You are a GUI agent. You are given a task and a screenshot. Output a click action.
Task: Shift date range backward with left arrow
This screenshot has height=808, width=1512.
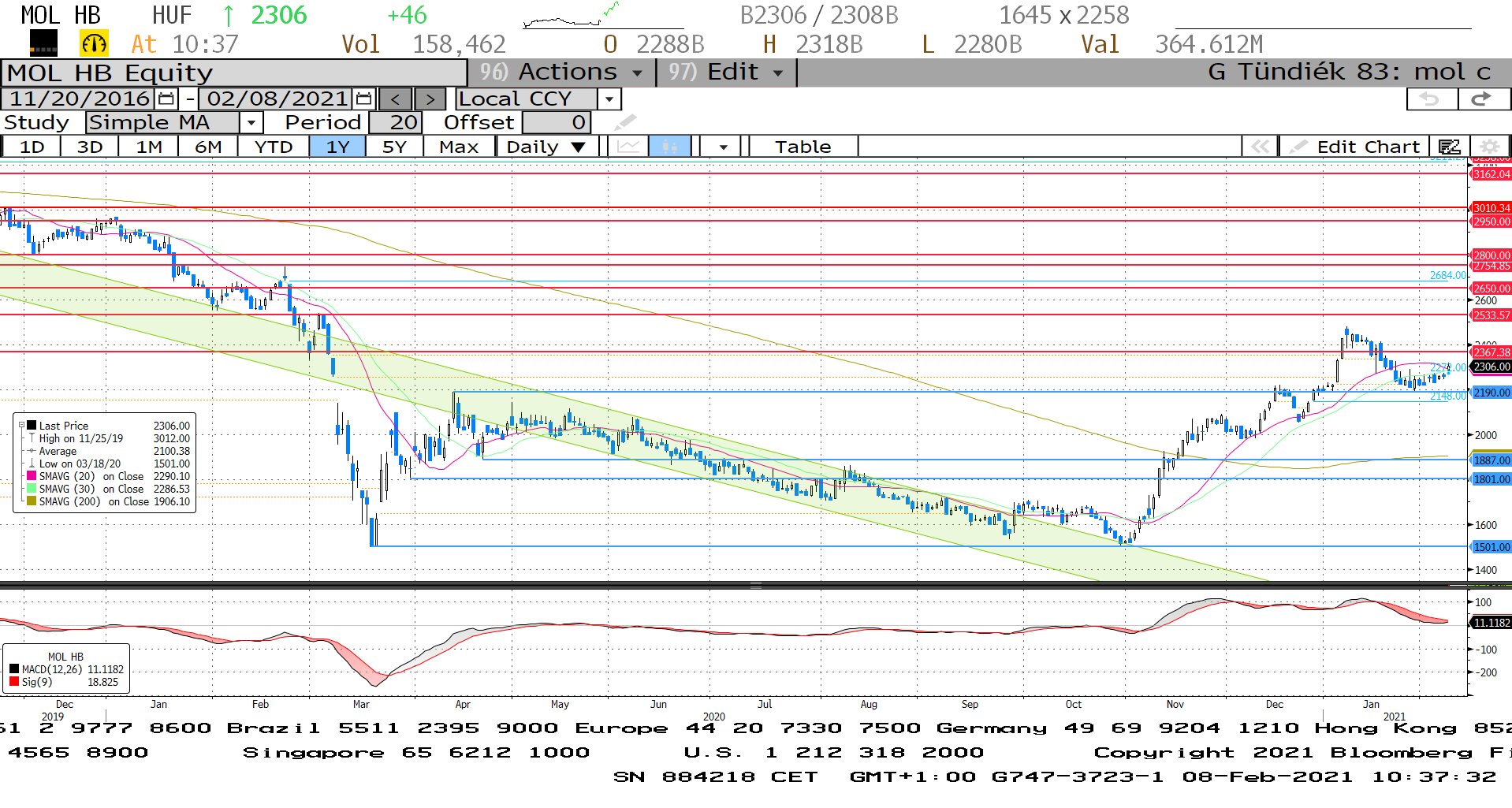(396, 99)
